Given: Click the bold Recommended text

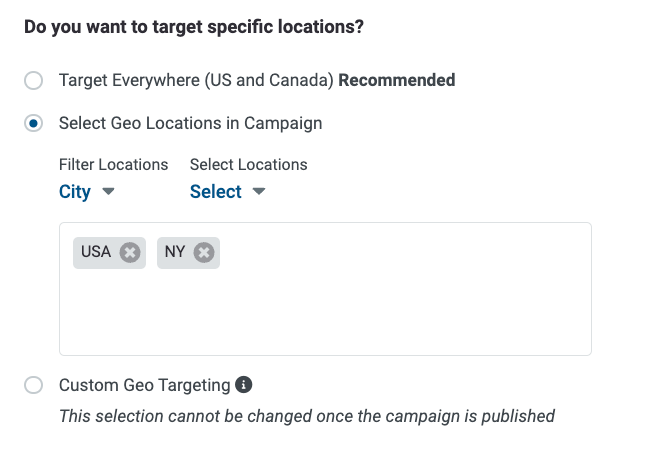Looking at the screenshot, I should click(397, 80).
